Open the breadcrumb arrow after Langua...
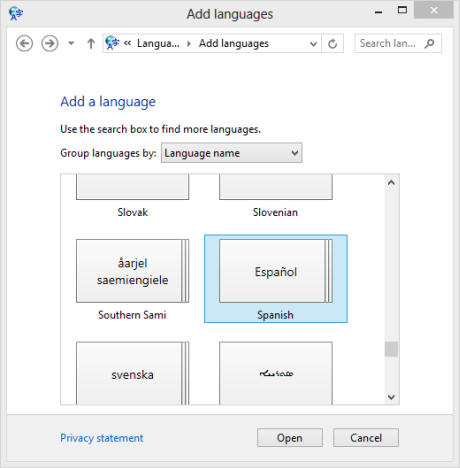The width and height of the screenshot is (460, 468). (x=189, y=44)
